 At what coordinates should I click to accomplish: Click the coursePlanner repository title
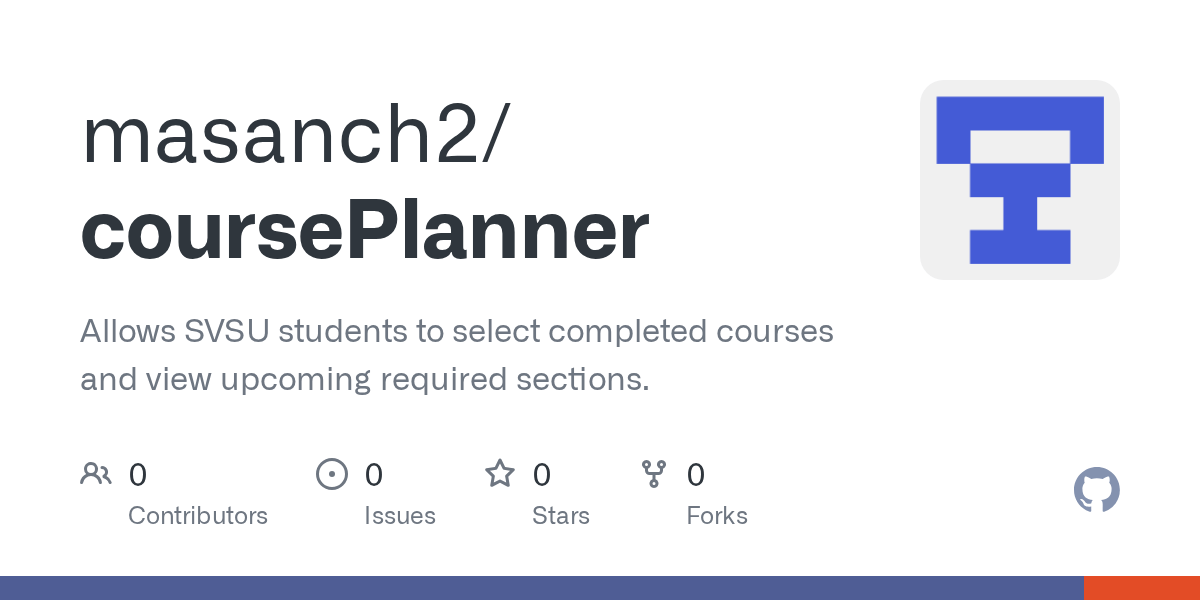pyautogui.click(x=365, y=231)
